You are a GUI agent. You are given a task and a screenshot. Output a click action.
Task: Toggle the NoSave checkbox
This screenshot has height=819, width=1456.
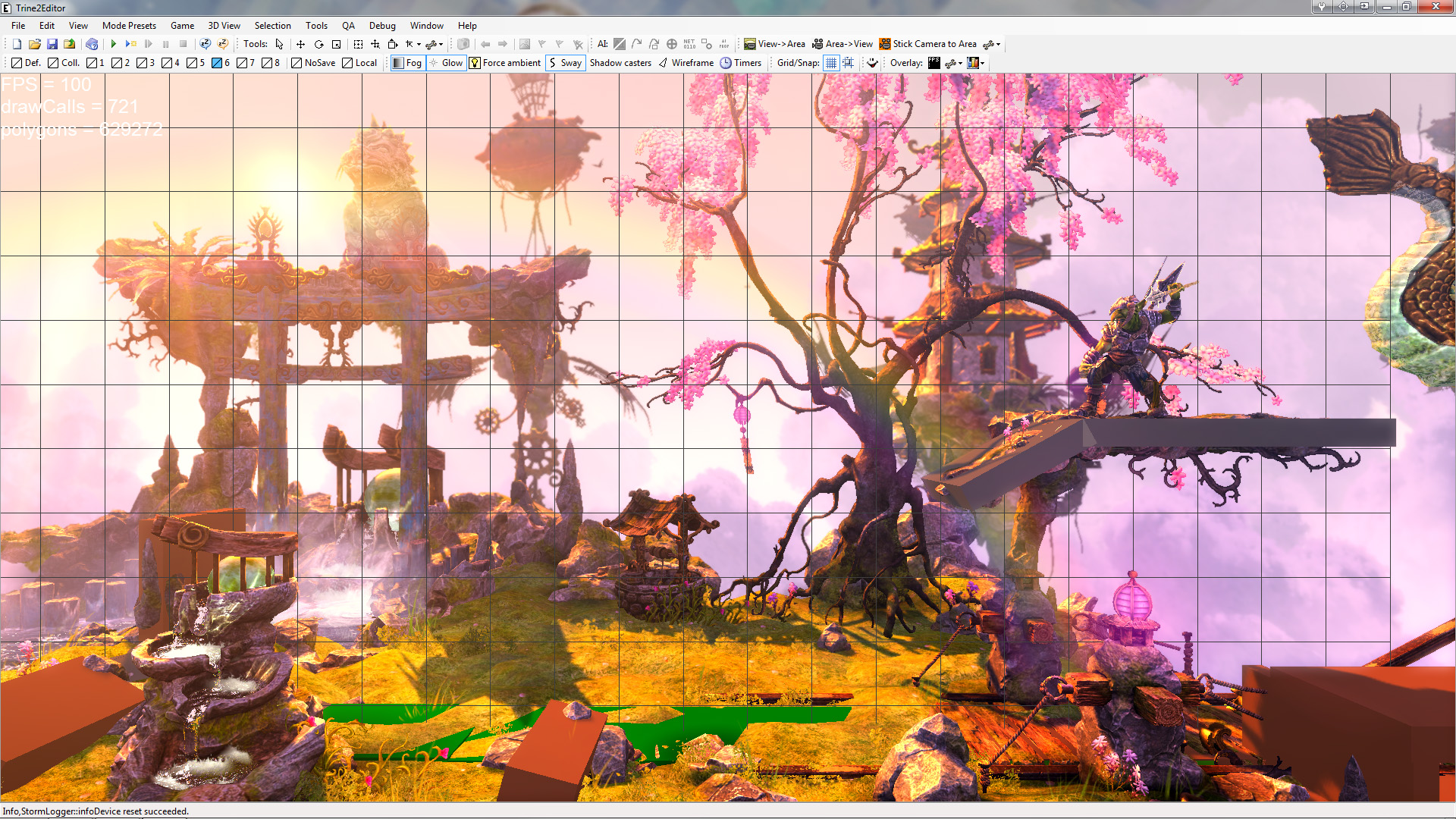[313, 63]
